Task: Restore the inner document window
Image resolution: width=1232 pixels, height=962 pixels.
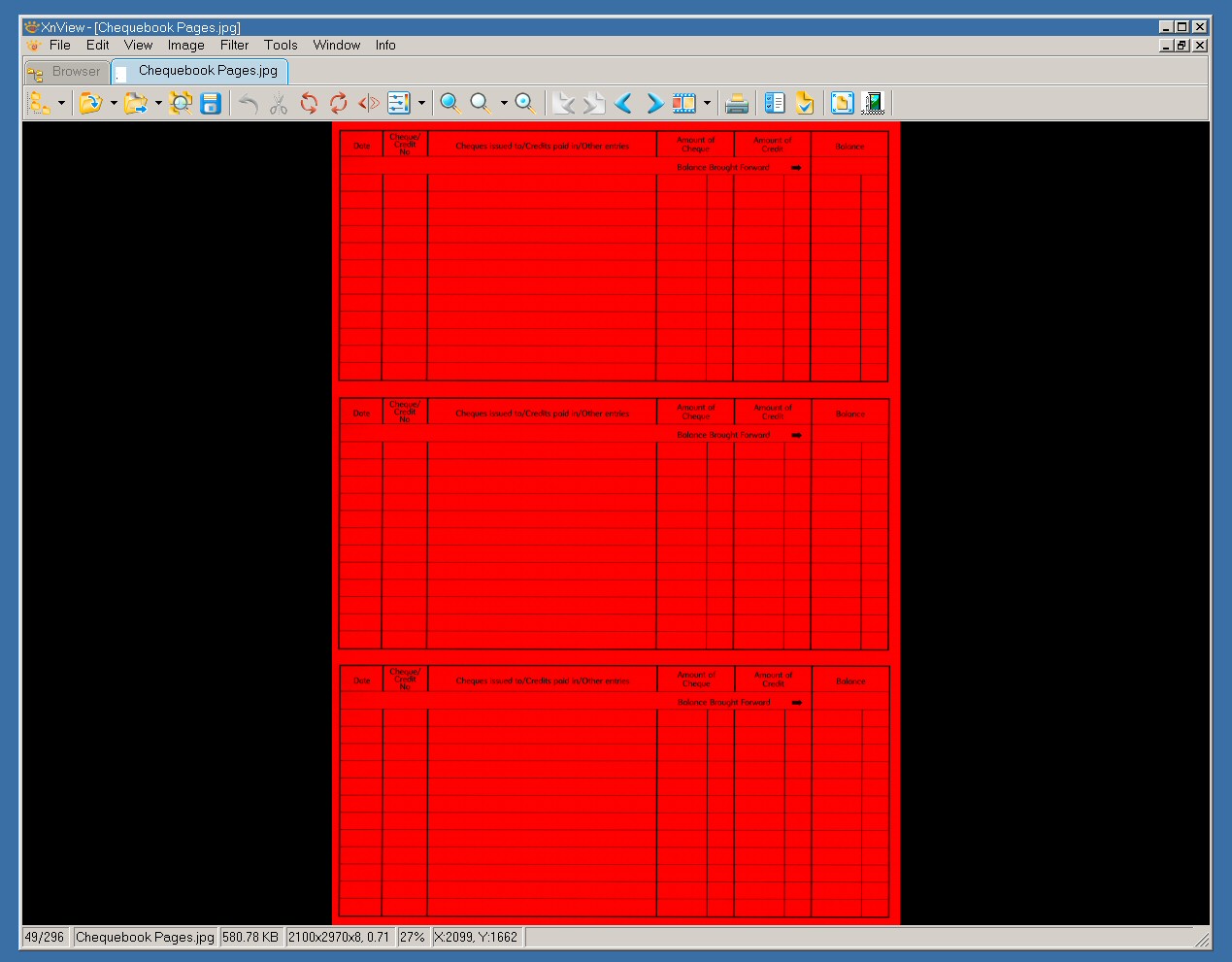Action: [x=1182, y=46]
